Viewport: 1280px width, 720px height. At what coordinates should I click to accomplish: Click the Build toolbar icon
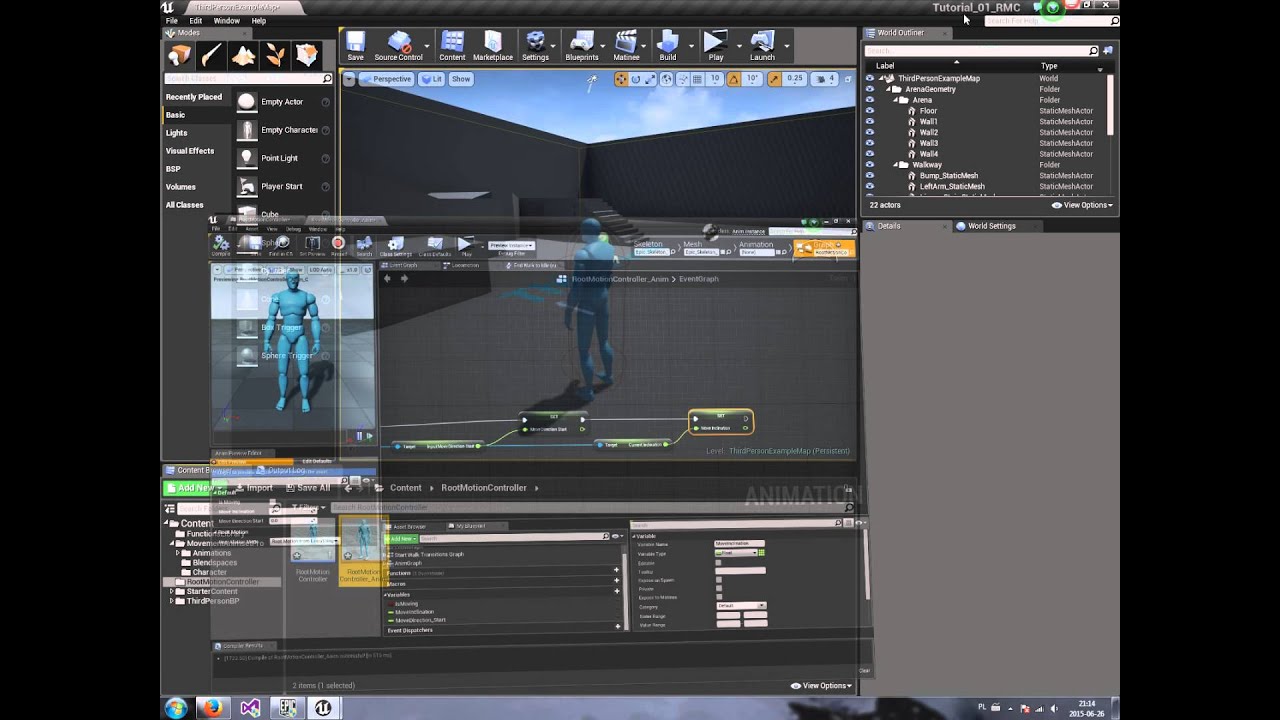point(667,46)
